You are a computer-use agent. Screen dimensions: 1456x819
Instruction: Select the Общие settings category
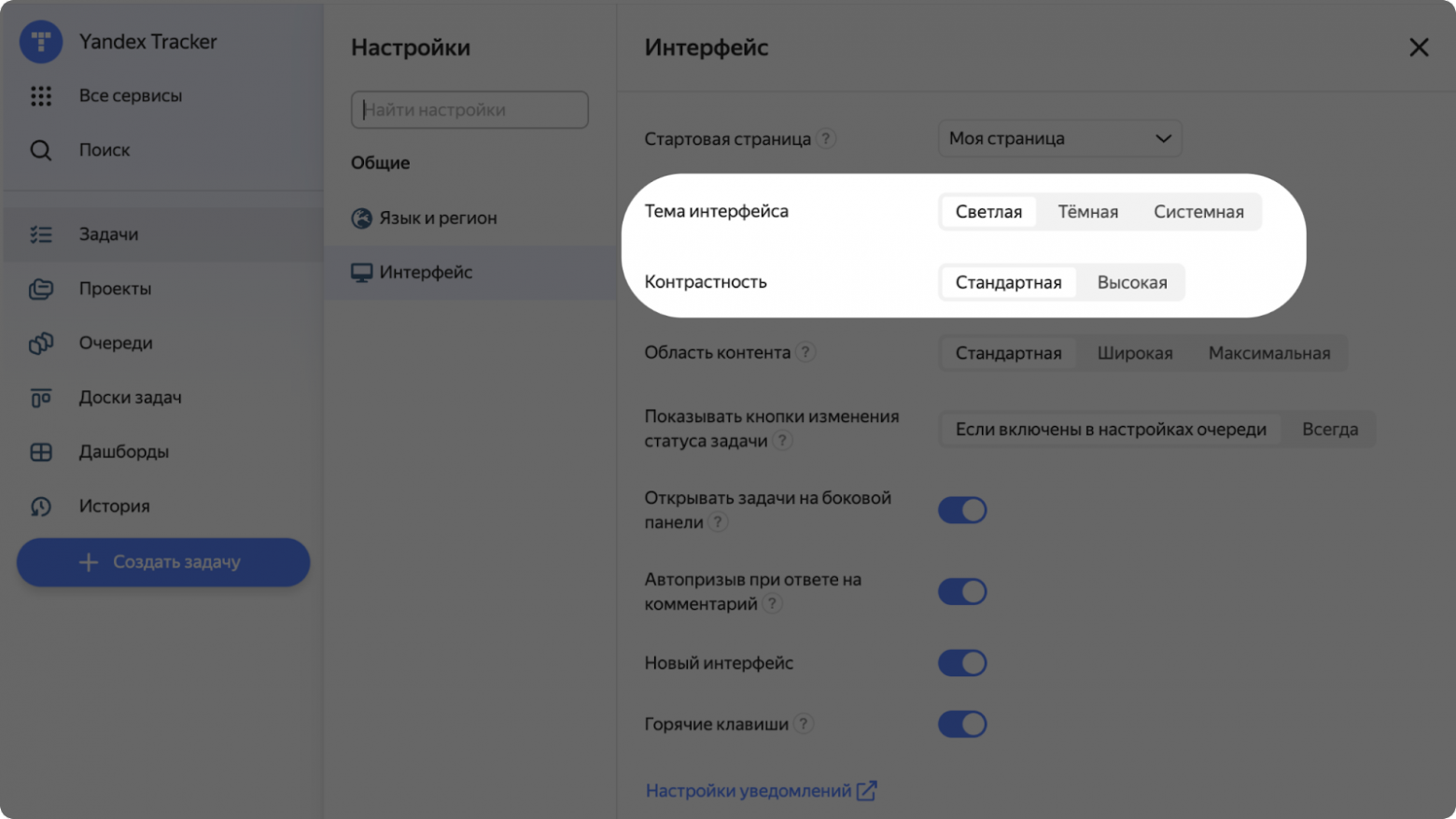coord(379,162)
